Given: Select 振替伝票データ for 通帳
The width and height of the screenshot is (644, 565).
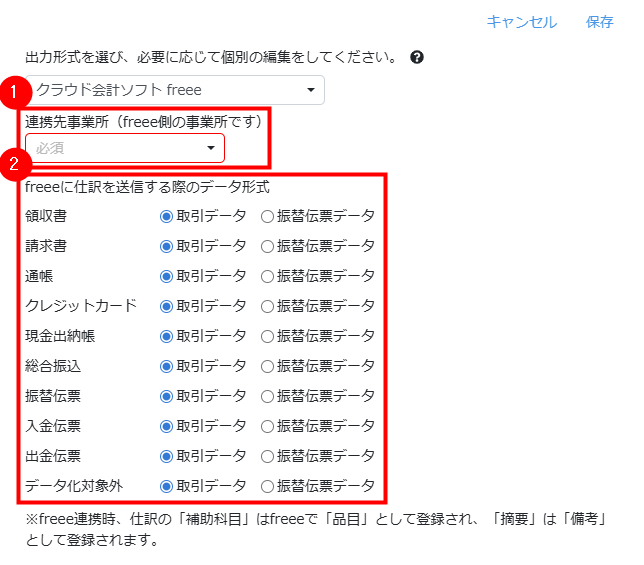Looking at the screenshot, I should pyautogui.click(x=267, y=276).
